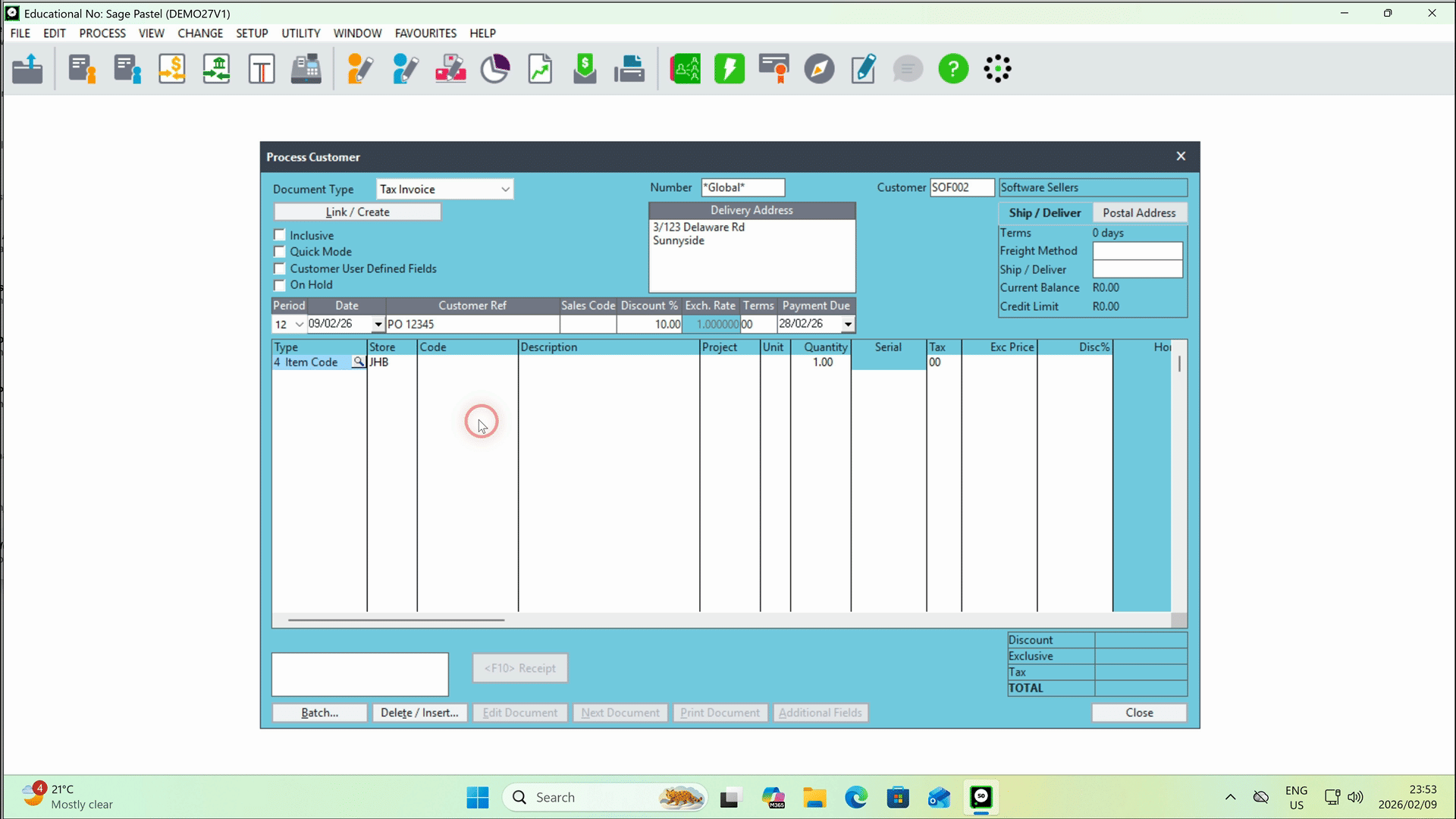The width and height of the screenshot is (1456, 819).
Task: Click the green lightning bolt icon
Action: point(730,69)
